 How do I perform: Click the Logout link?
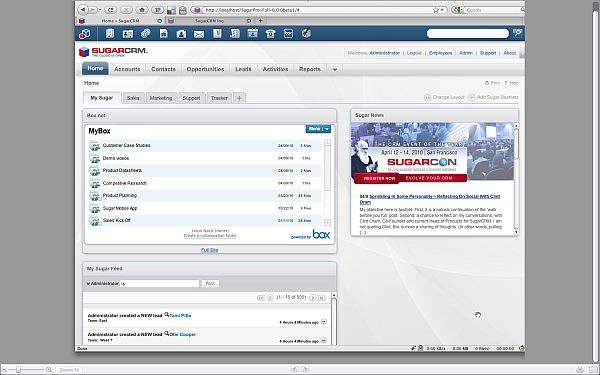(414, 53)
